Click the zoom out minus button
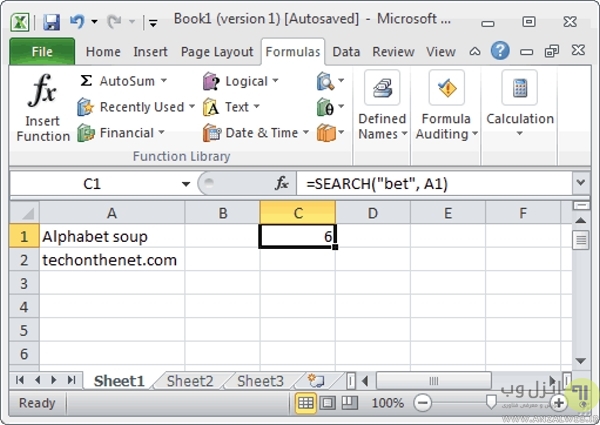The image size is (600, 425). tap(423, 402)
